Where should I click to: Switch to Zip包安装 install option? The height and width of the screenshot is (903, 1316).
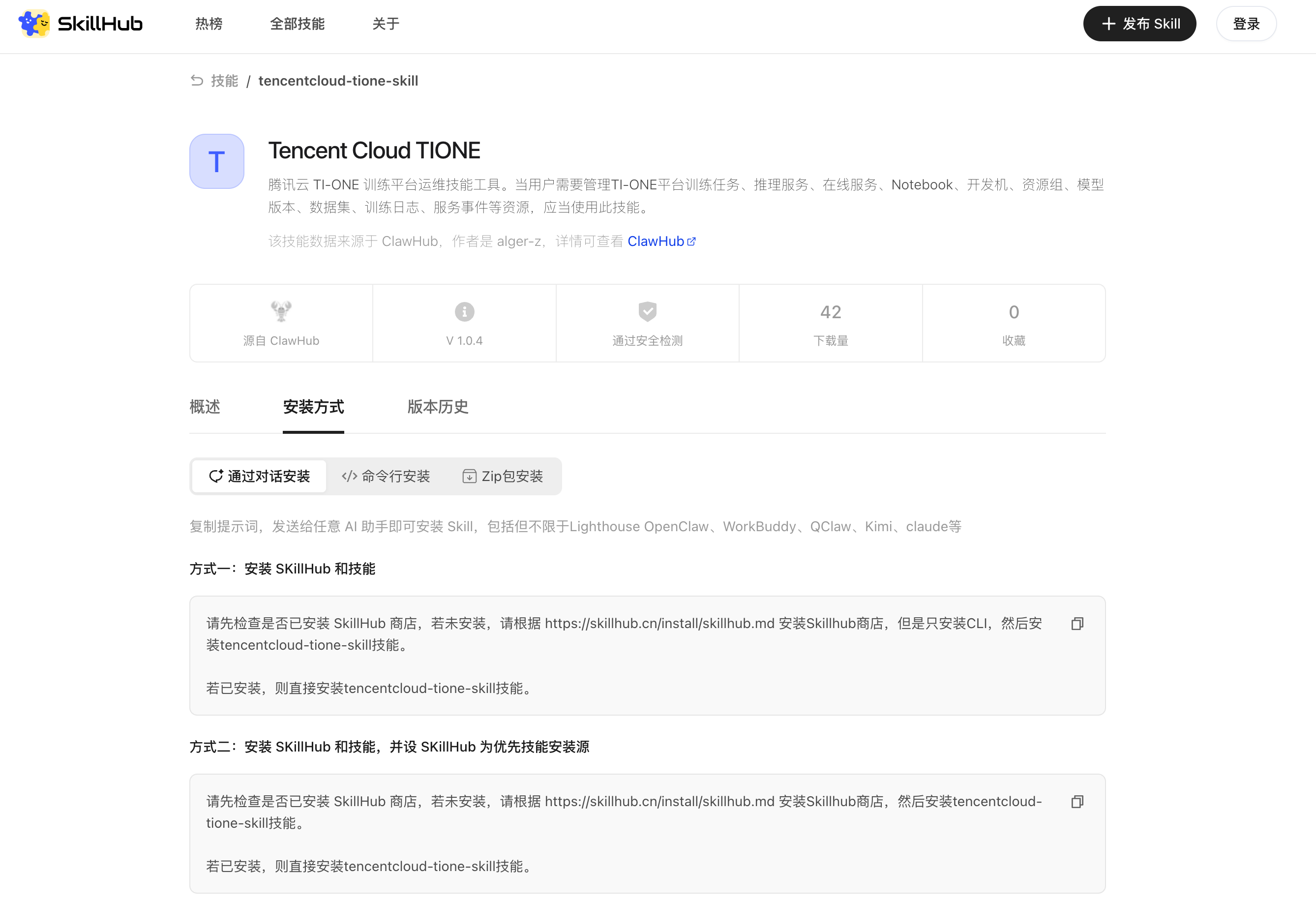point(503,477)
